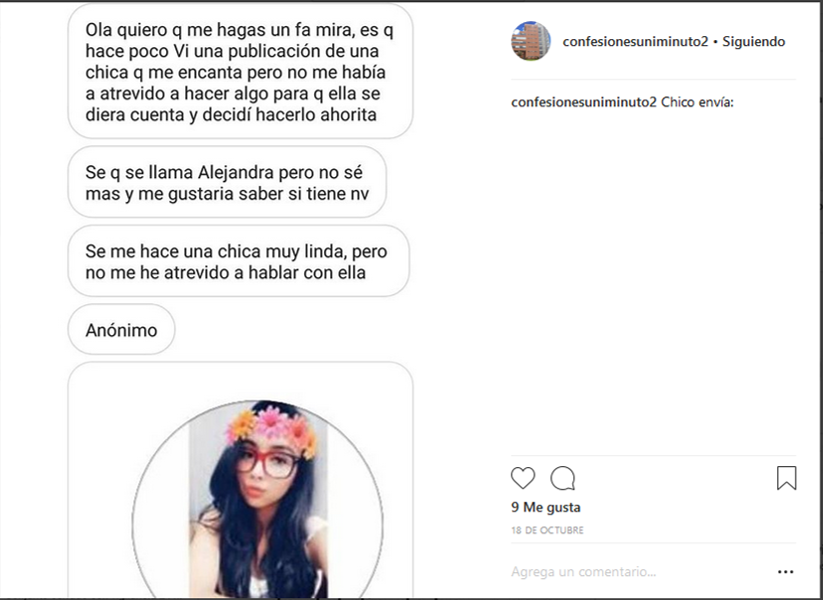Click username in the caption text
823x600 pixels.
[584, 102]
